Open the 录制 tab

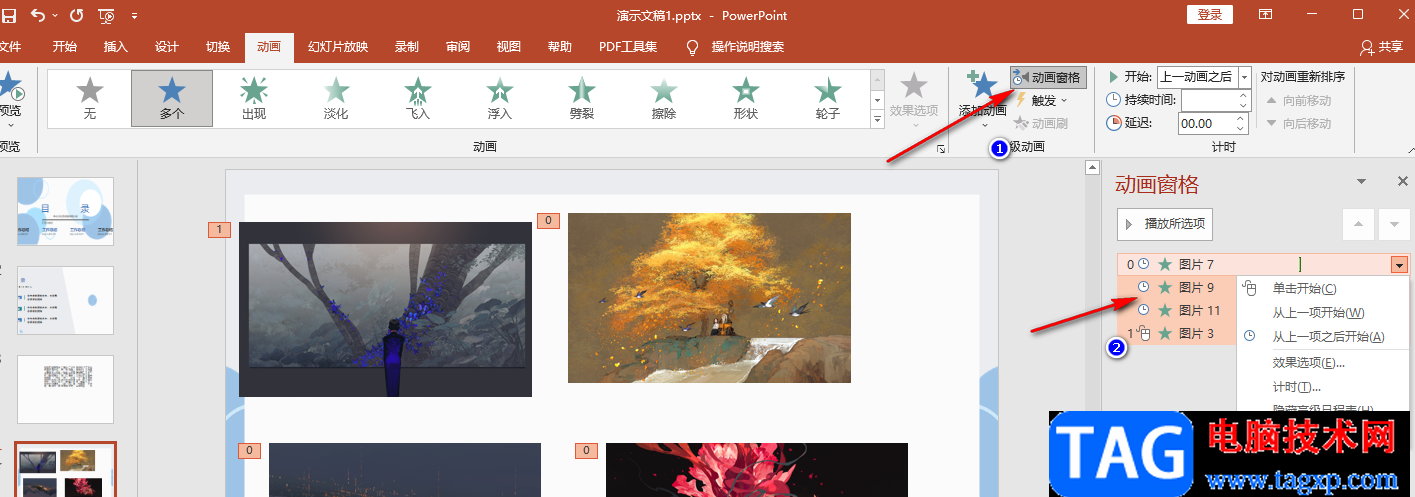pyautogui.click(x=407, y=46)
